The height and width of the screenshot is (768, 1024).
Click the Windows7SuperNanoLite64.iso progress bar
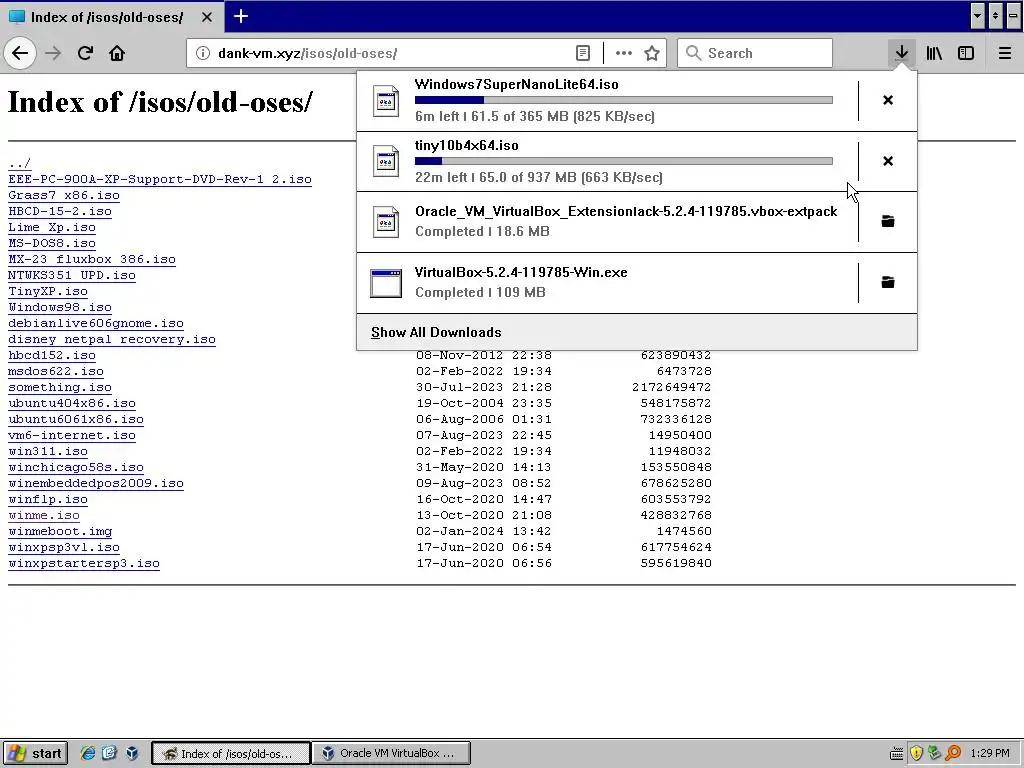pyautogui.click(x=624, y=100)
